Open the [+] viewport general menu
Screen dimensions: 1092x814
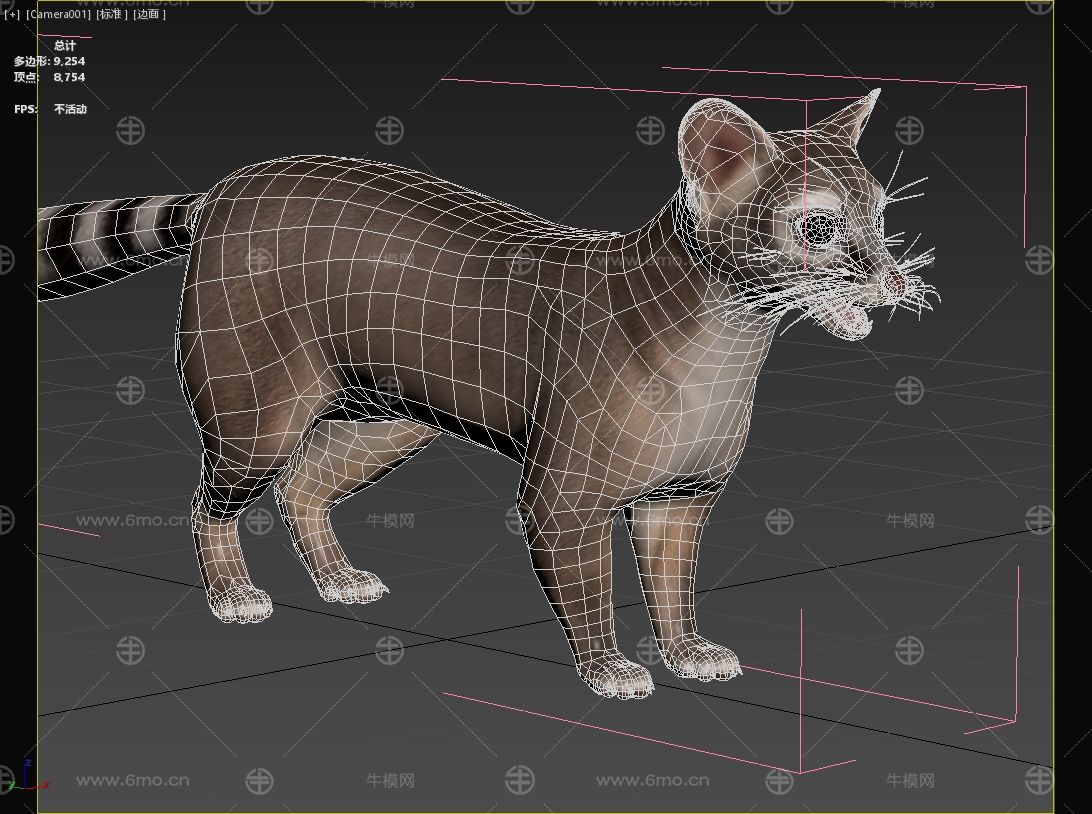(12, 15)
